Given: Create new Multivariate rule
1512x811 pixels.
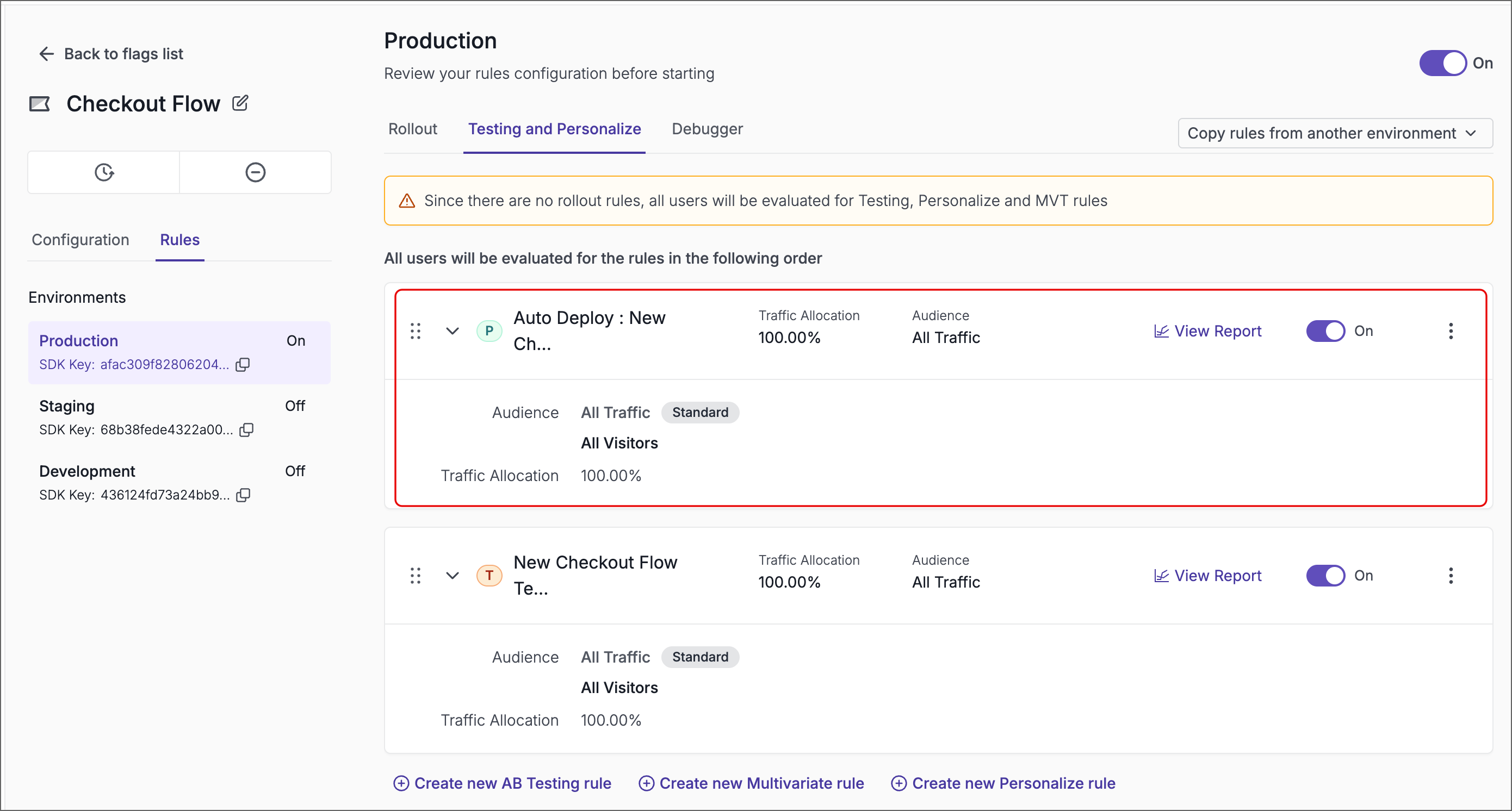Looking at the screenshot, I should point(751,783).
